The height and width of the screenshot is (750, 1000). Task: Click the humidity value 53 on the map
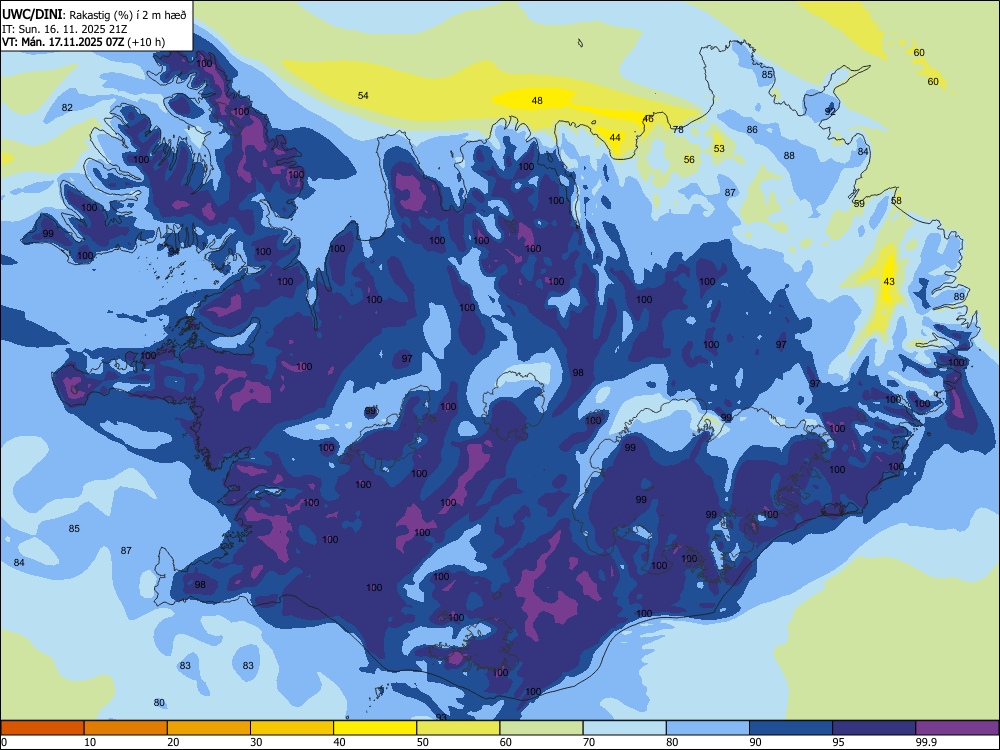(719, 149)
